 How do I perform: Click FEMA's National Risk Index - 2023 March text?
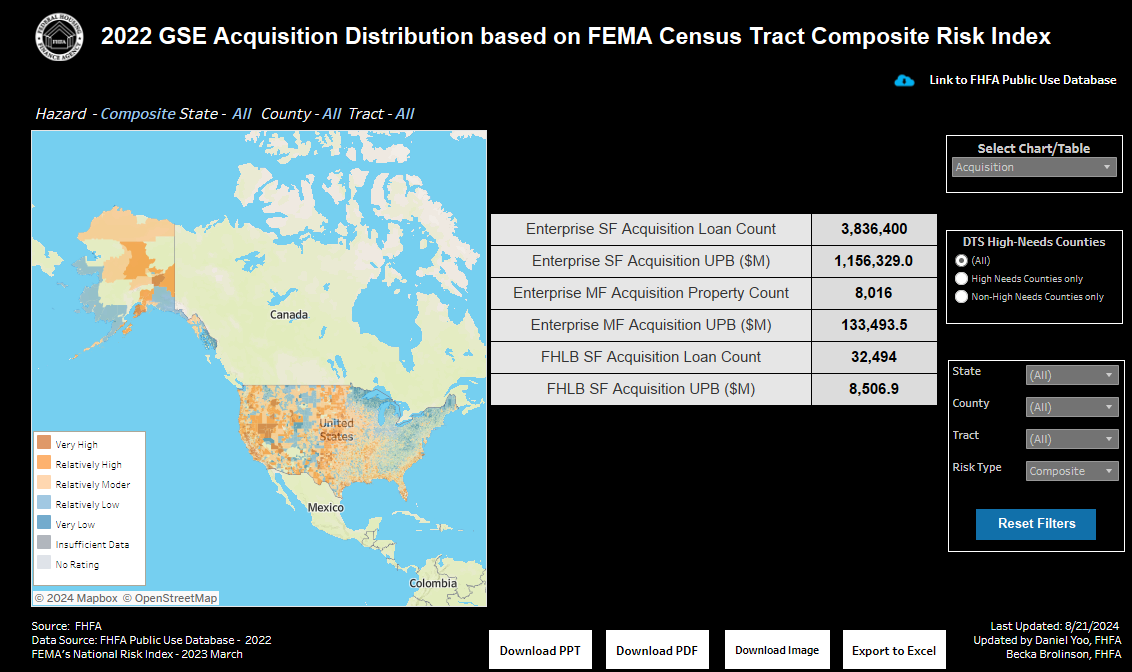pyautogui.click(x=137, y=654)
